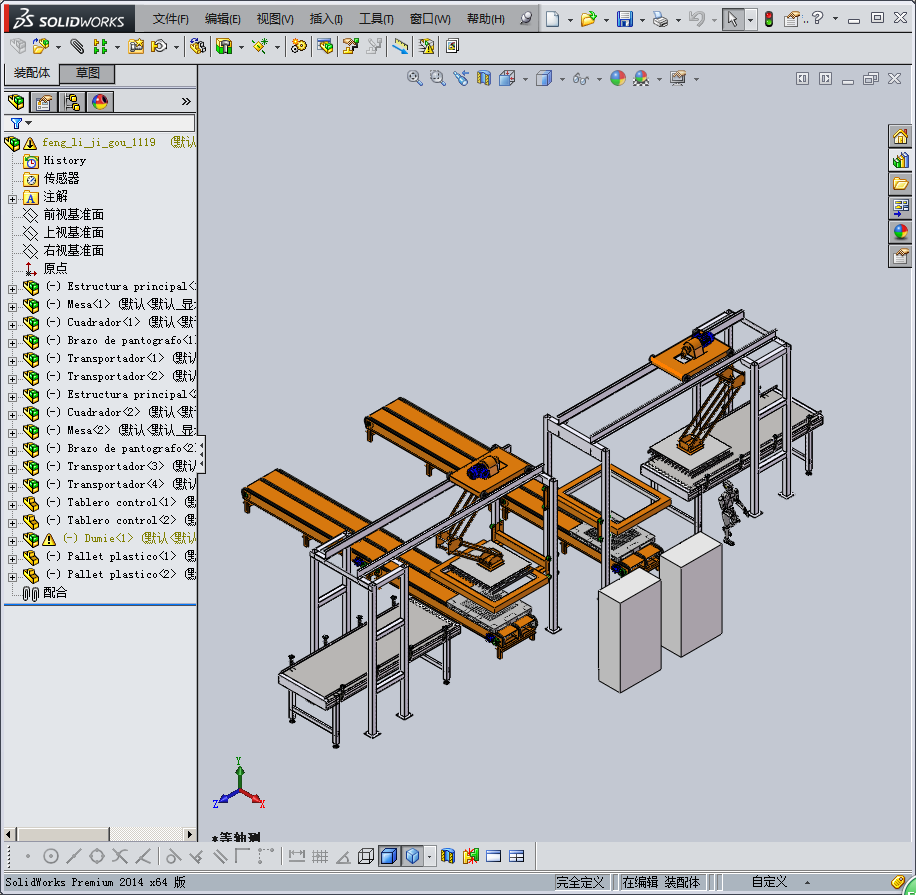Select 前视基准面 plane in tree
This screenshot has width=916, height=895.
[x=73, y=215]
